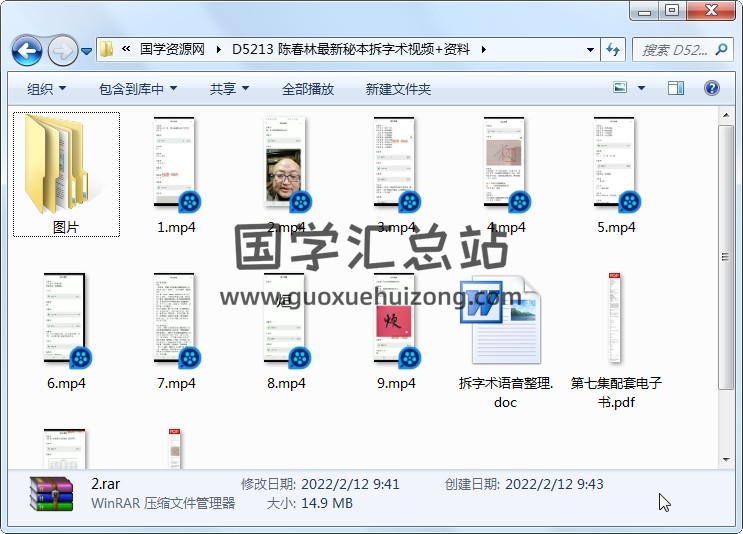Maximize the Explorer window
The width and height of the screenshot is (743, 534).
[672, 10]
